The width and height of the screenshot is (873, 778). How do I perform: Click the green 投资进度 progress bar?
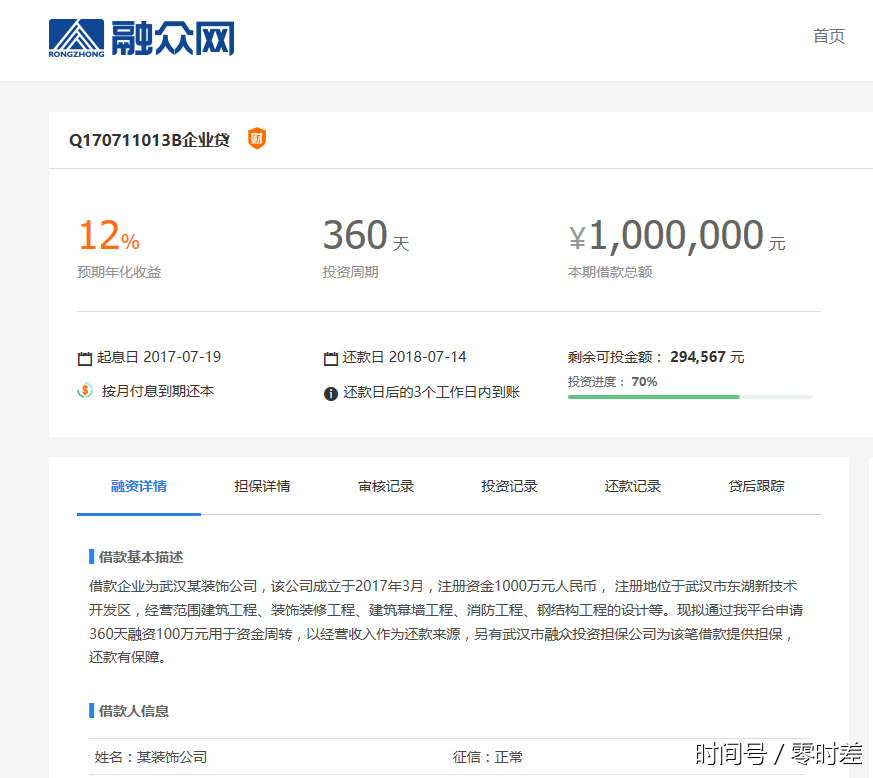pos(654,397)
